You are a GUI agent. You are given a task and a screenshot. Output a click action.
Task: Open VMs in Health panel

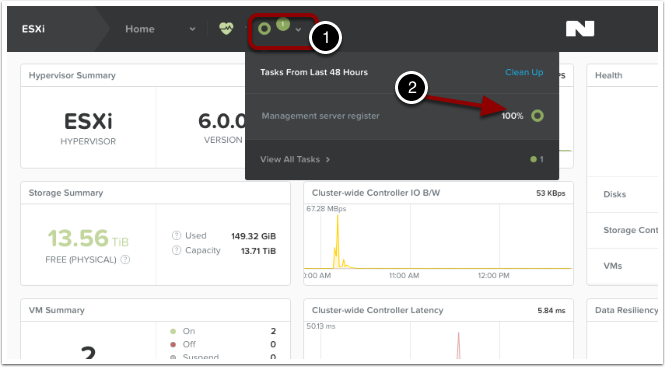point(612,266)
